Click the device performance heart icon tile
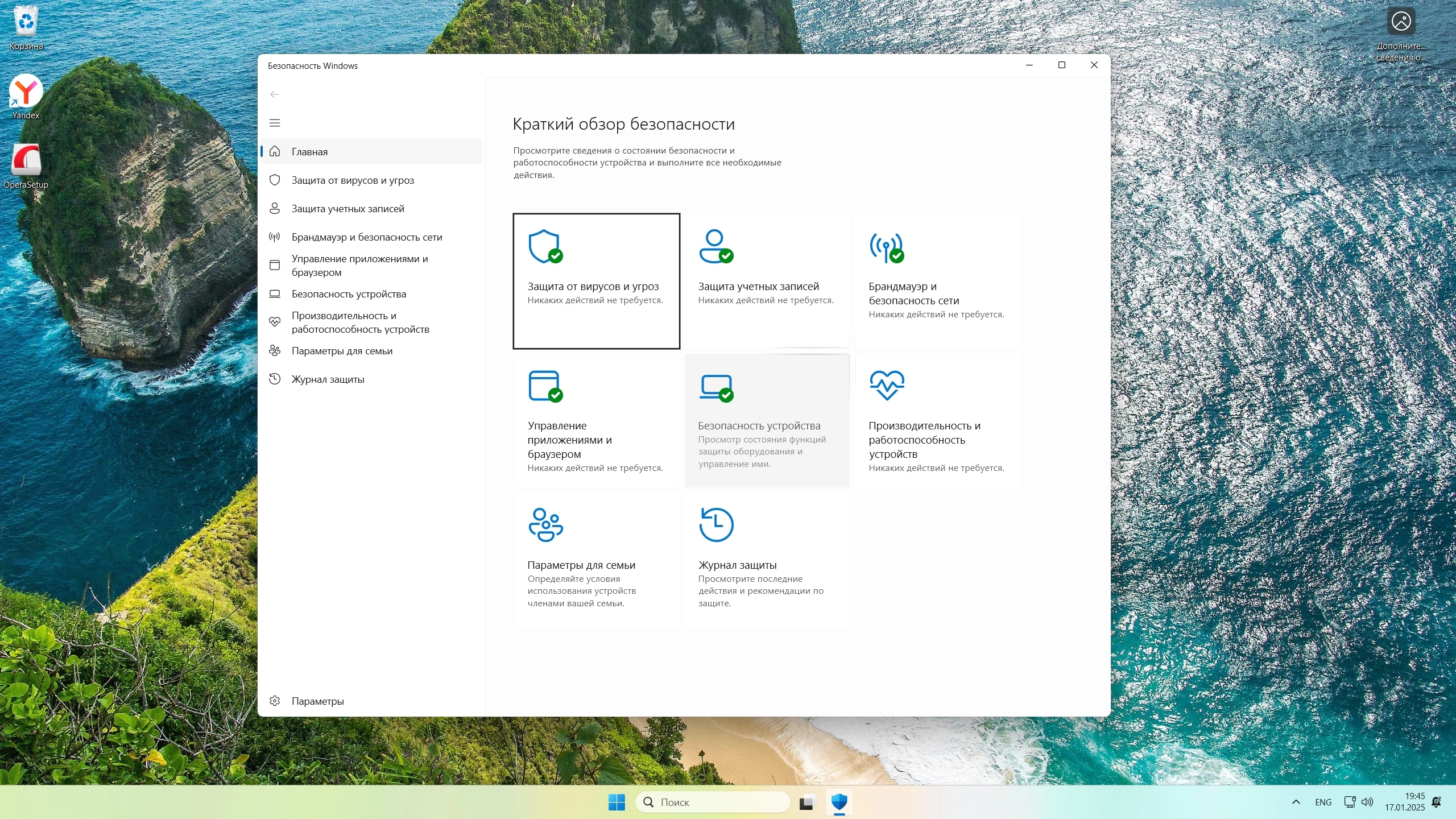This screenshot has width=1456, height=819. point(886,385)
